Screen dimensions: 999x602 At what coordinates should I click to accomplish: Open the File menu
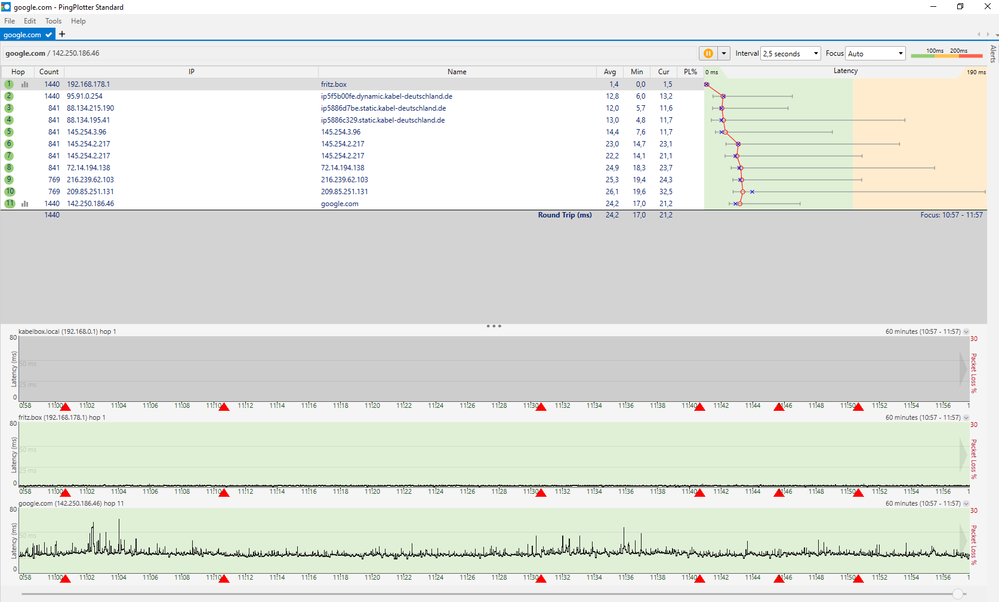pyautogui.click(x=9, y=20)
